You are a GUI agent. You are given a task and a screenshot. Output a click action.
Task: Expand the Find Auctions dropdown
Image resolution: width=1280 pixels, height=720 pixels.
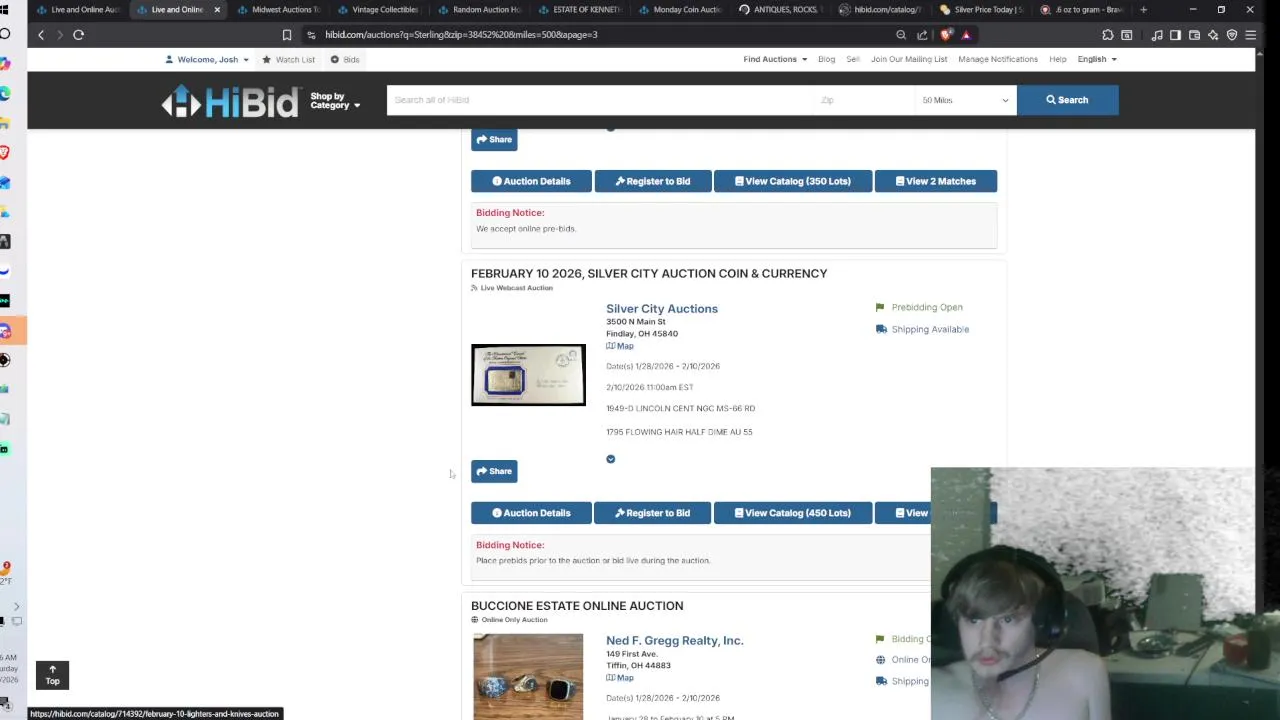775,60
